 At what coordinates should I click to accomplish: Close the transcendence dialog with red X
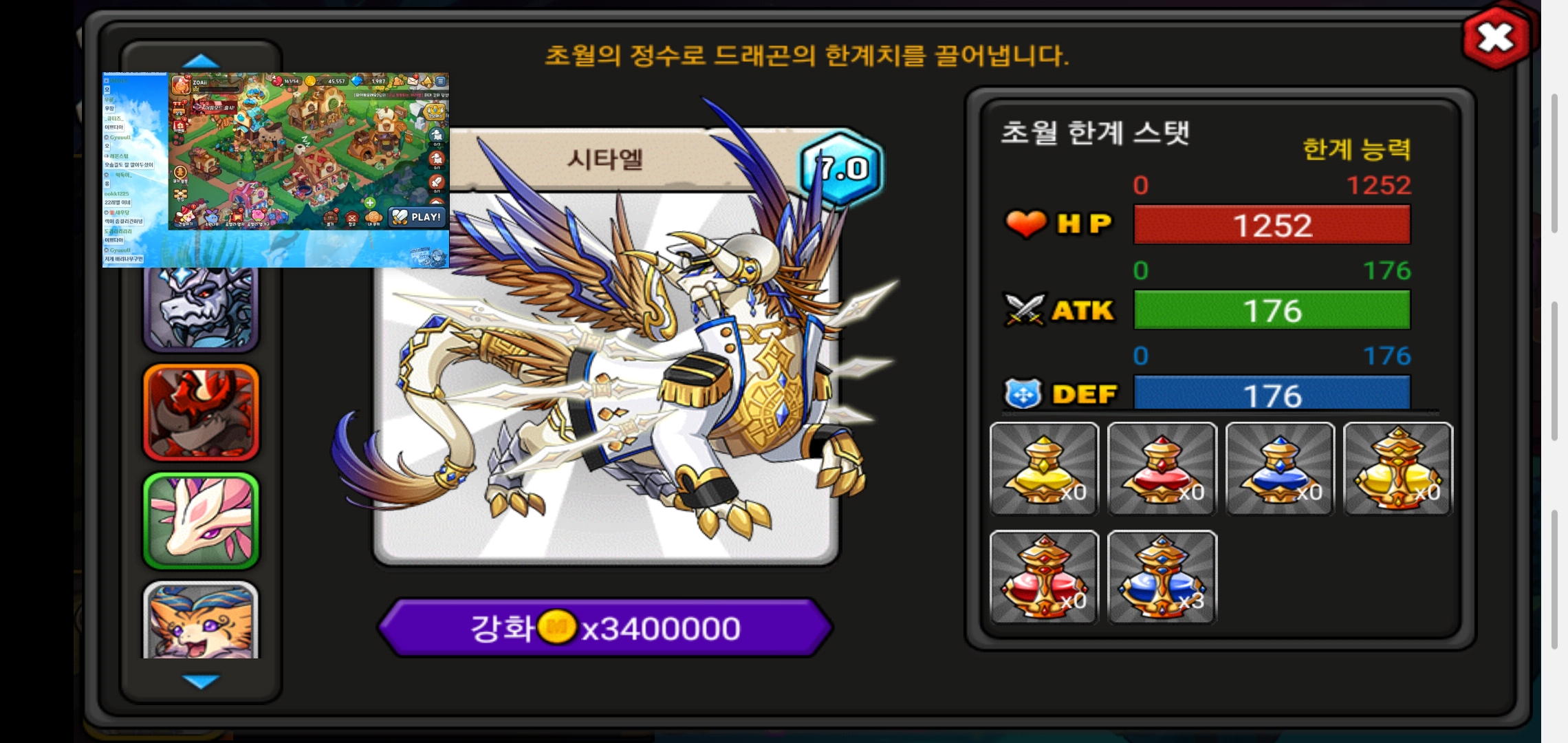pos(1496,39)
